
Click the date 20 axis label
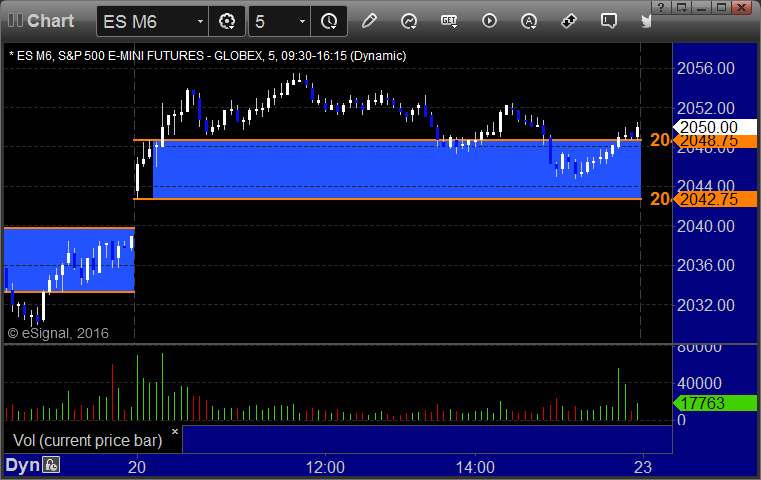(x=137, y=467)
